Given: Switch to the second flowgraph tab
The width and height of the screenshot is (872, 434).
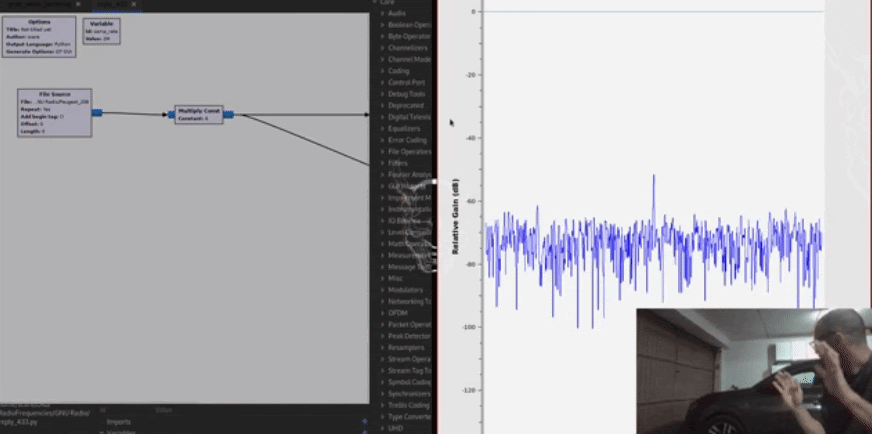Looking at the screenshot, I should (x=112, y=6).
